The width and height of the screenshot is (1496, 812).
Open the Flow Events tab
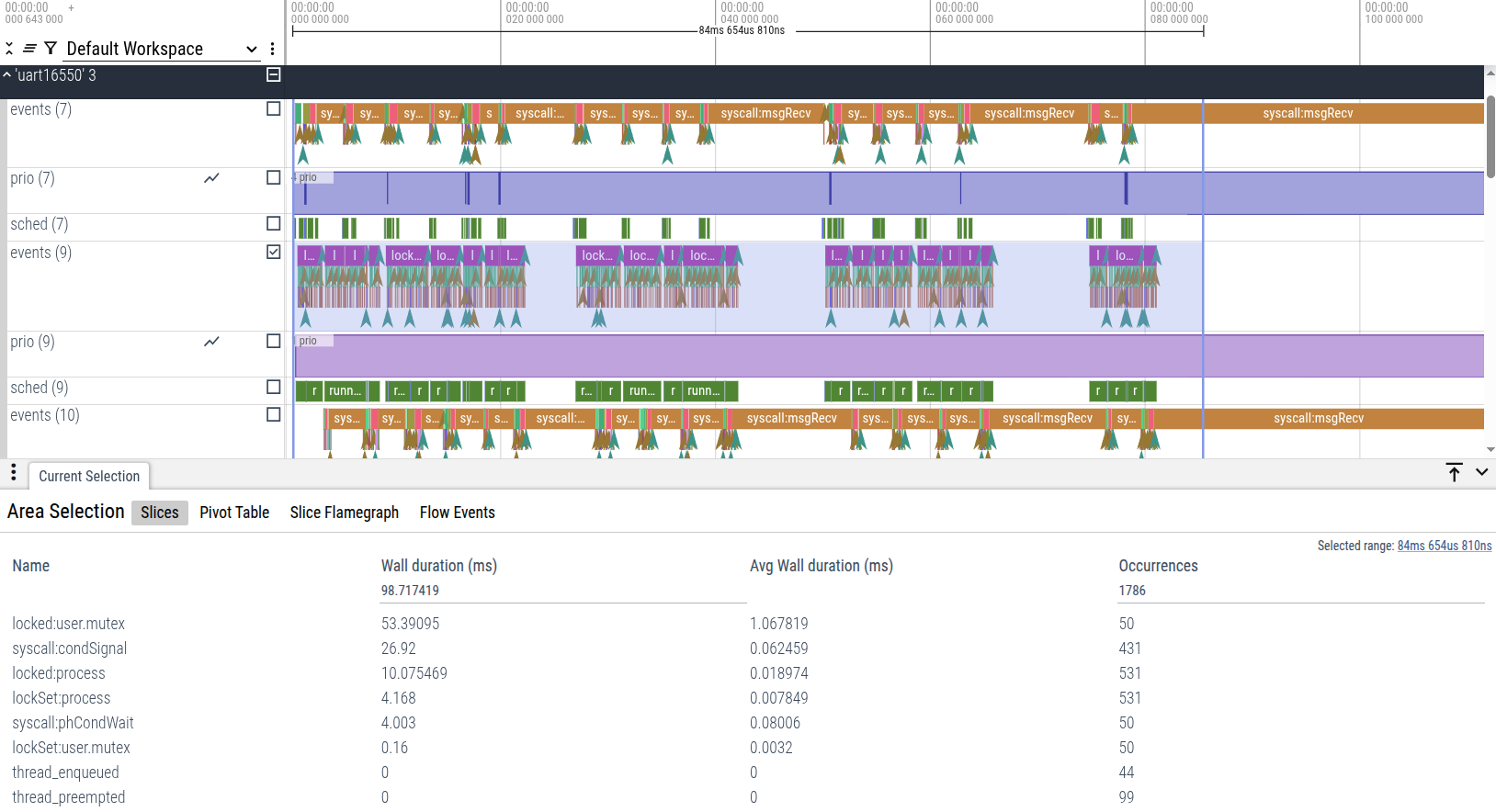458,513
